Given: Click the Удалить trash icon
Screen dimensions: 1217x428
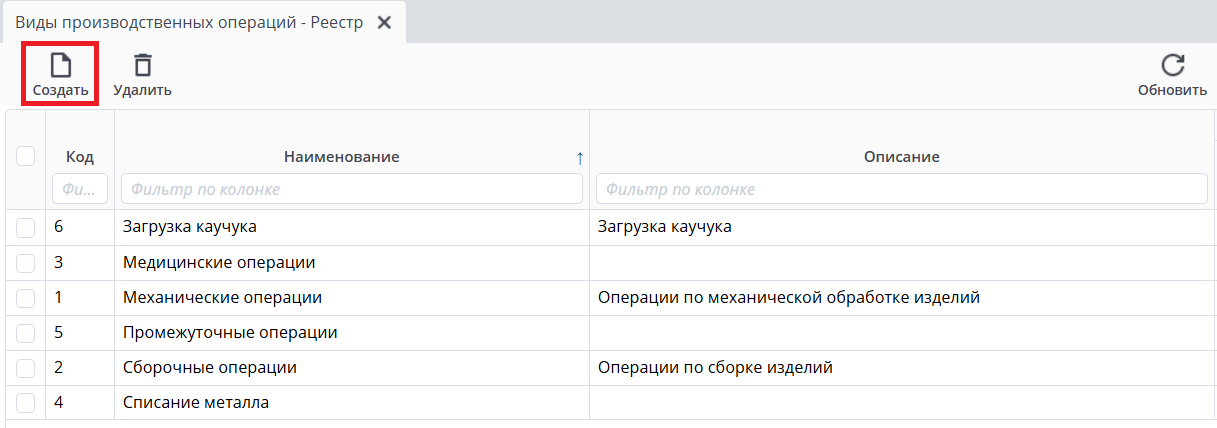Looking at the screenshot, I should [x=143, y=66].
